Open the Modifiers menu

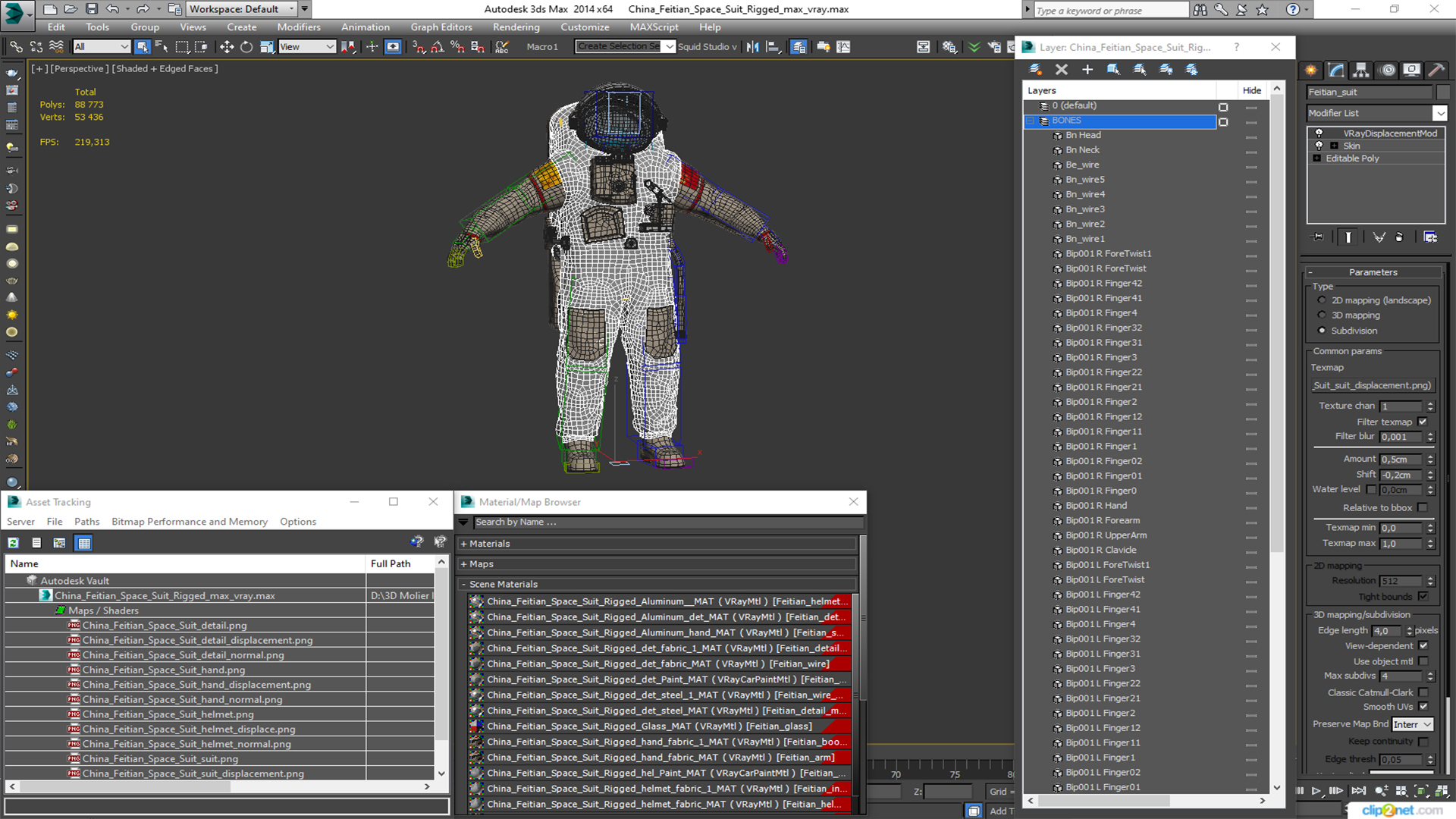pyautogui.click(x=299, y=27)
